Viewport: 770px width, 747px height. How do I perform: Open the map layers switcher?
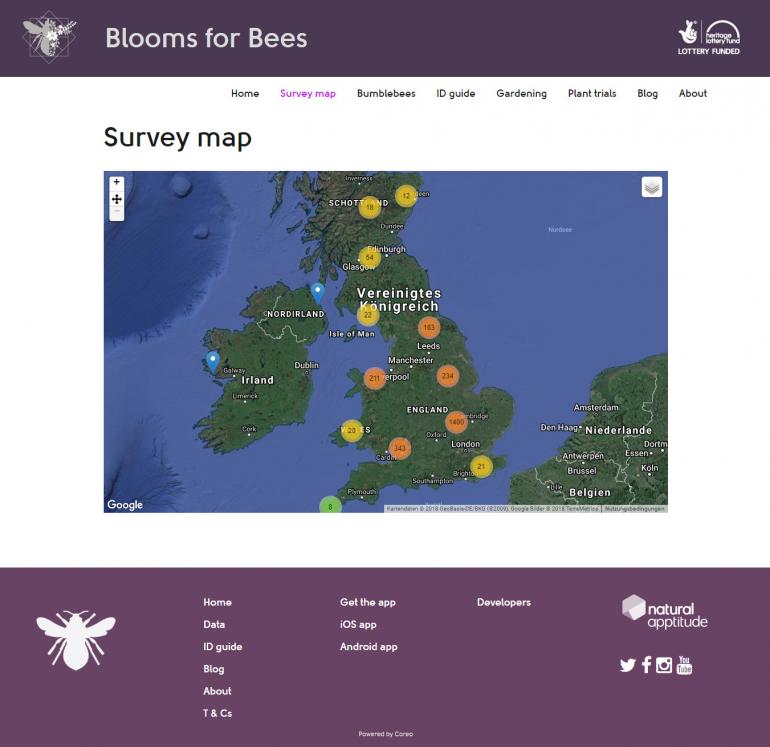coord(651,187)
